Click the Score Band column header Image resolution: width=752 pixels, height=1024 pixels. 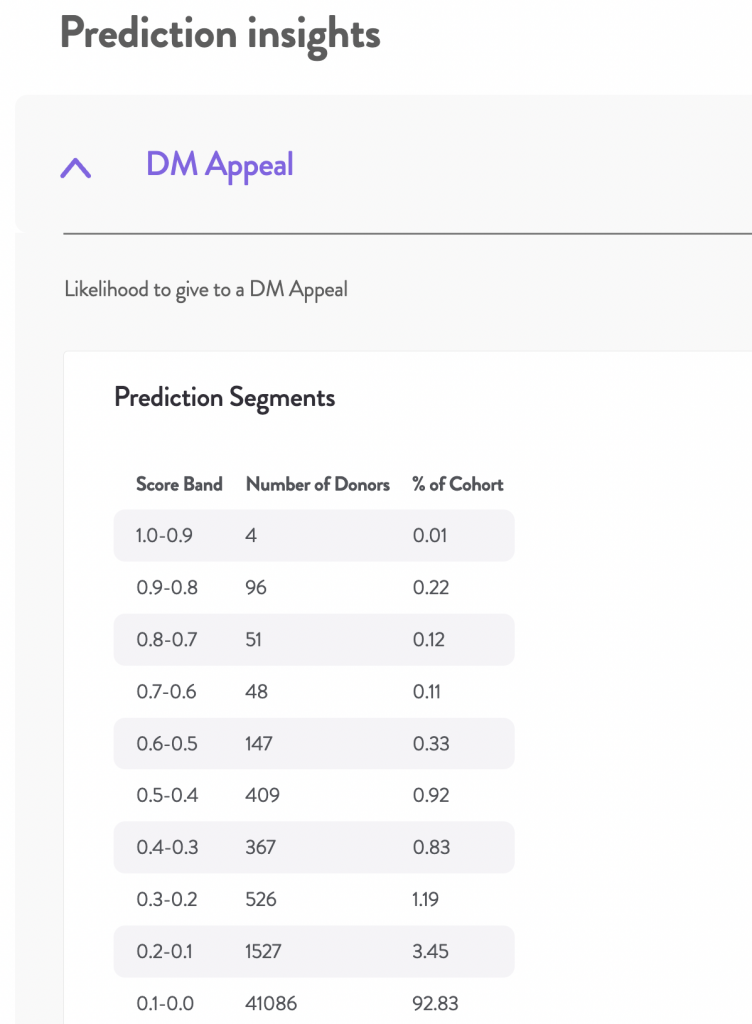[179, 484]
